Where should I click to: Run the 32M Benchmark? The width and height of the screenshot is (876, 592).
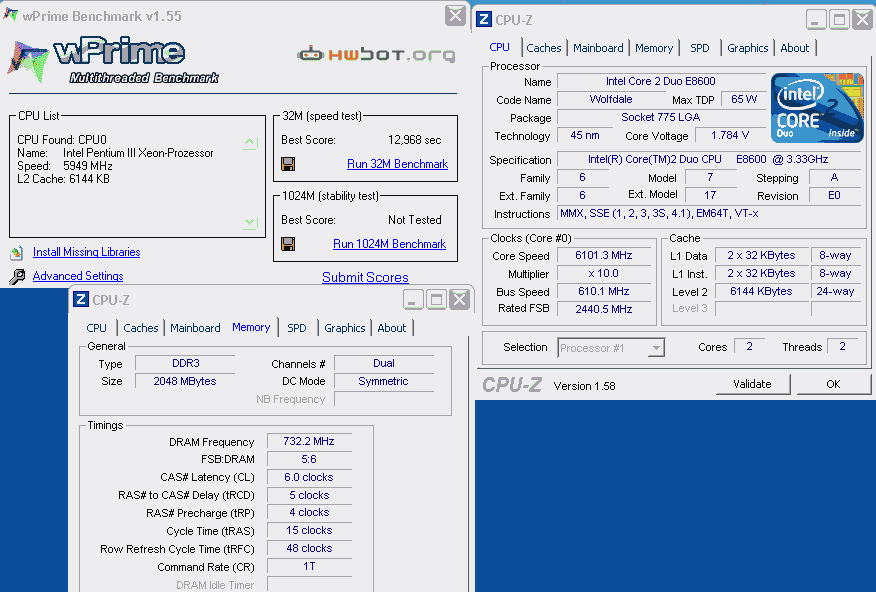tap(397, 164)
